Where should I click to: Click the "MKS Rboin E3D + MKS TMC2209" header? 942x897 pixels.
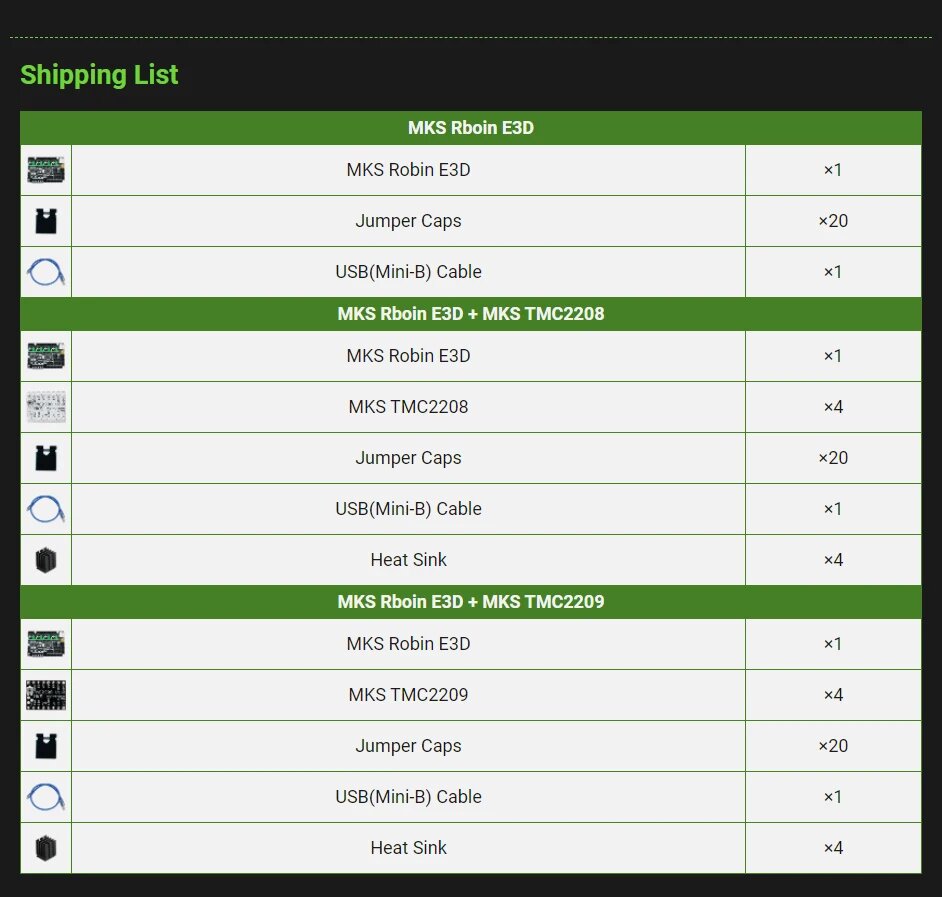pyautogui.click(x=470, y=602)
